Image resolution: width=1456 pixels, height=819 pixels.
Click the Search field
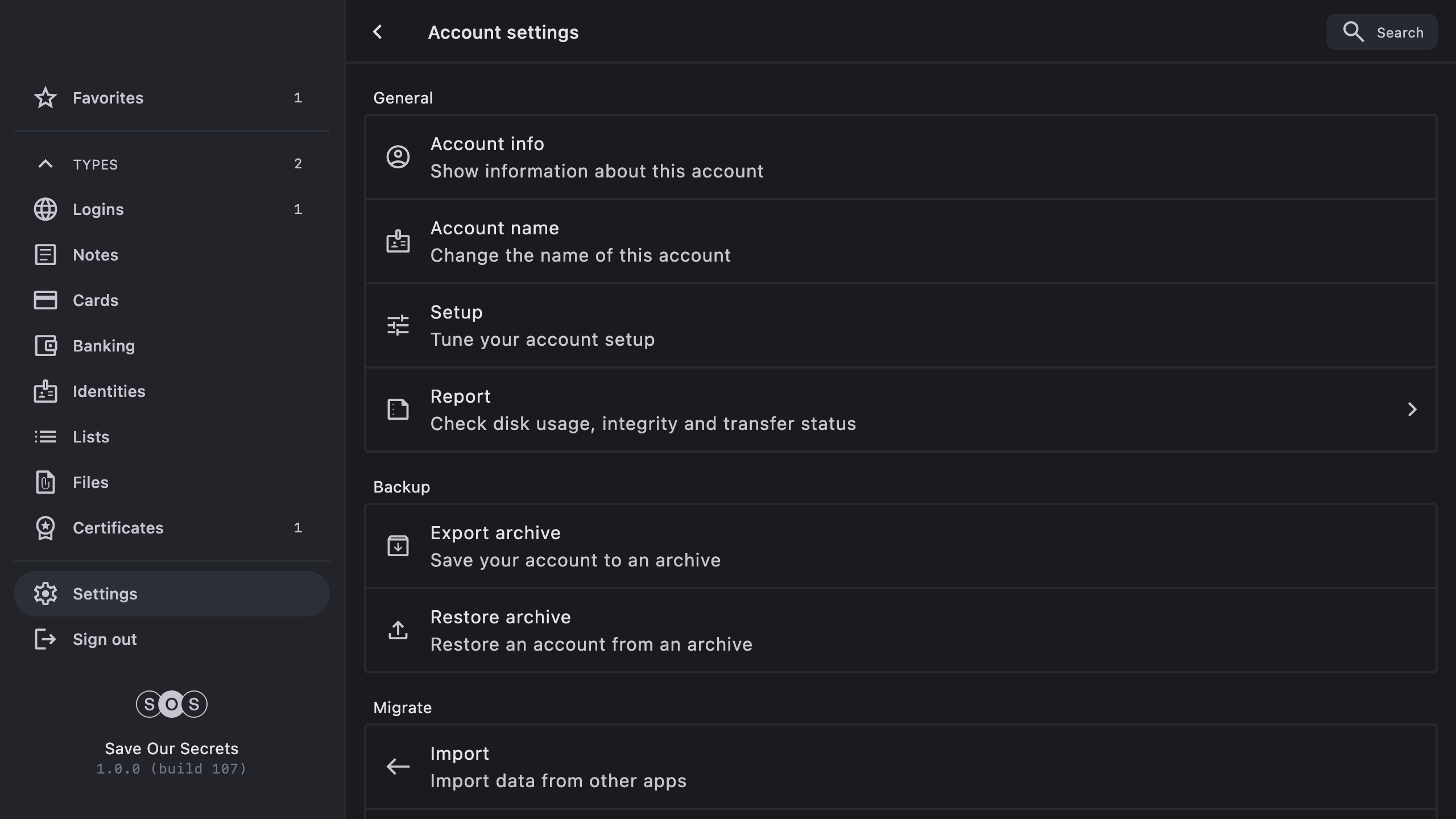pyautogui.click(x=1382, y=32)
